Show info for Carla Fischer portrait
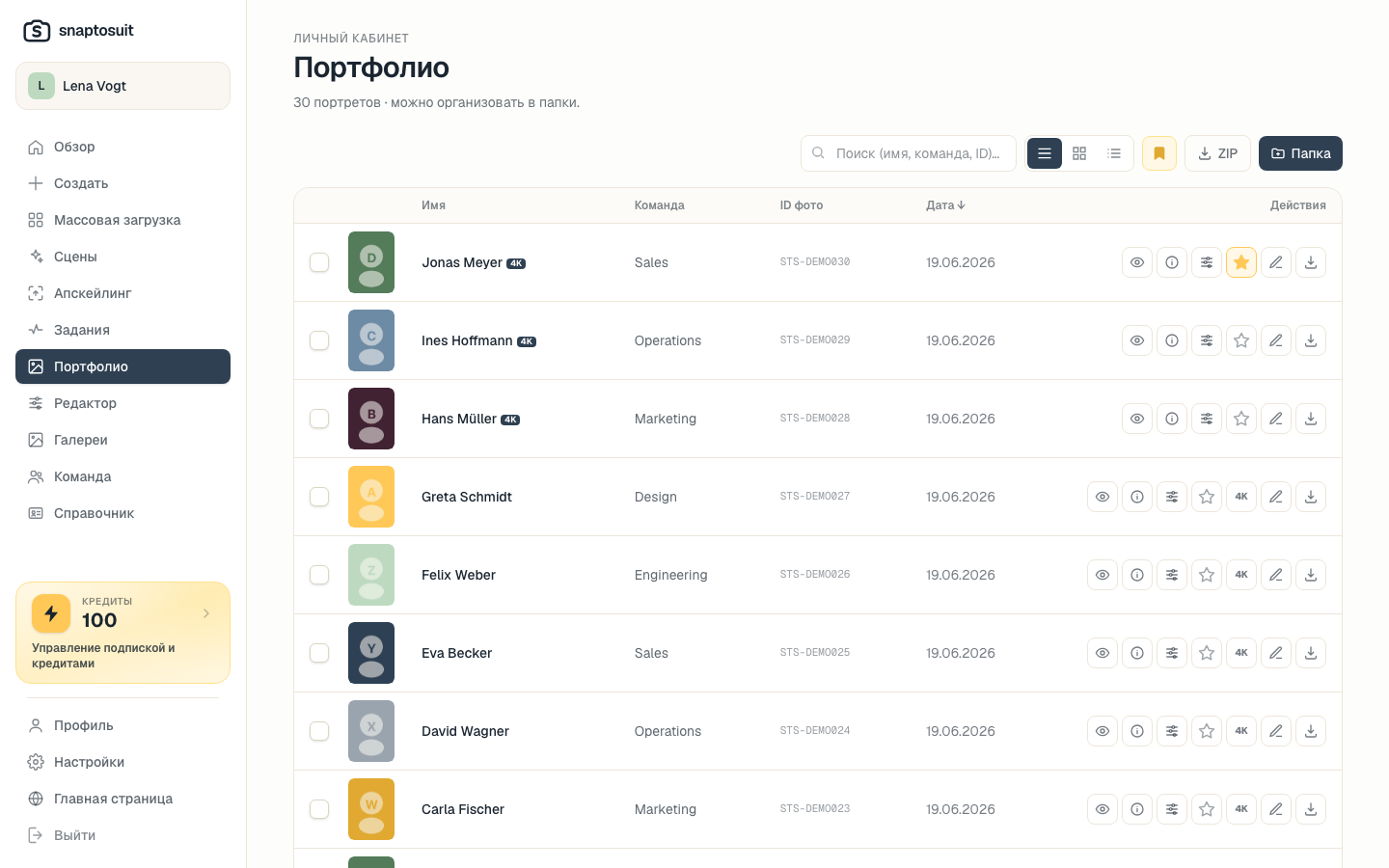The height and width of the screenshot is (868, 1389). pyautogui.click(x=1137, y=809)
